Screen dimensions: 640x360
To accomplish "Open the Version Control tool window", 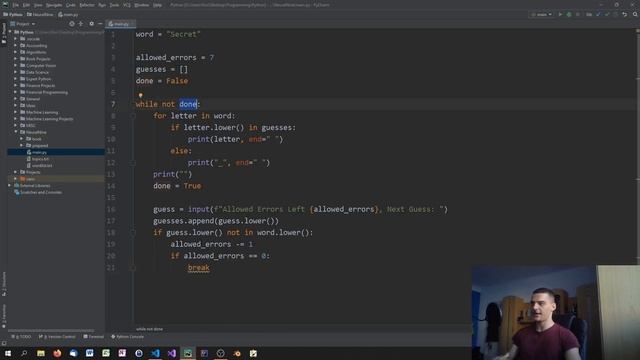I will [57, 337].
